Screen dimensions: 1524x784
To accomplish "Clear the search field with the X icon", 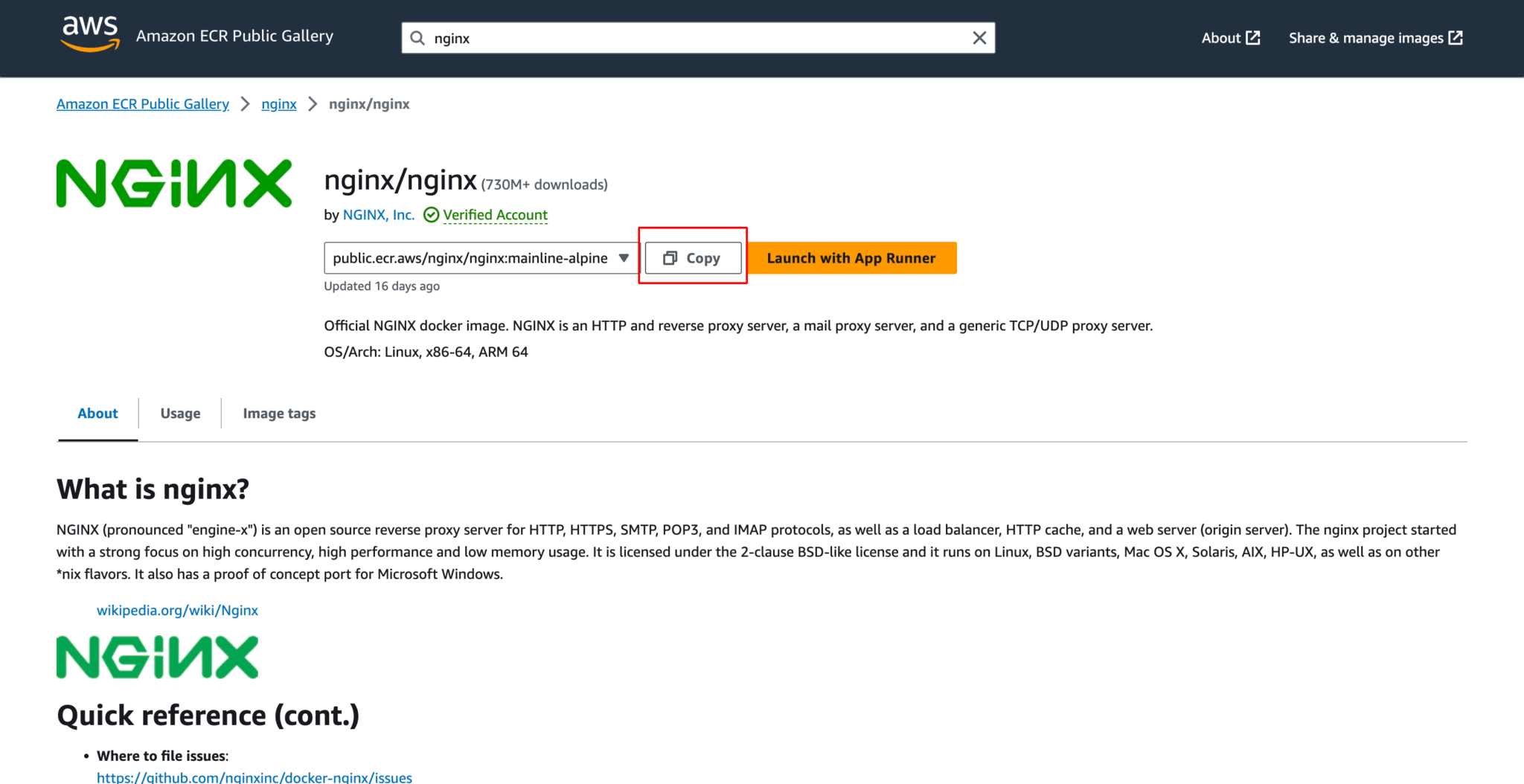I will click(979, 38).
